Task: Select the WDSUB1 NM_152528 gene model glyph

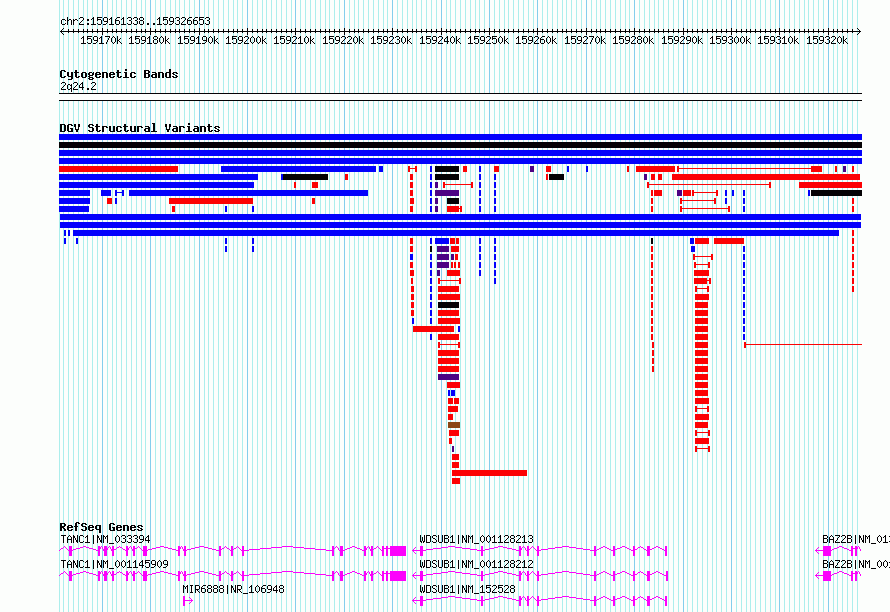Action: click(540, 601)
